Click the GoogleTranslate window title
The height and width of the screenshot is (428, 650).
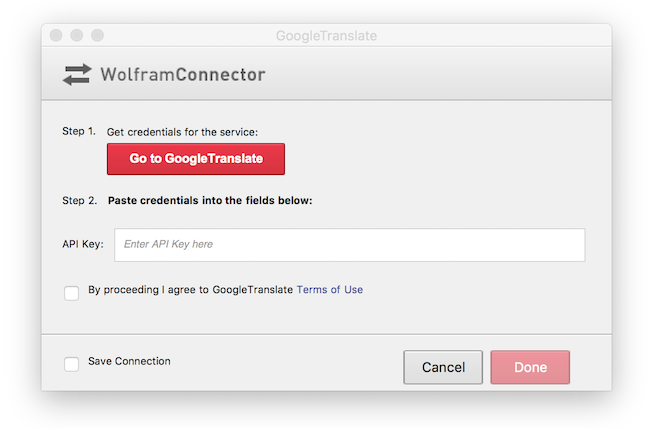click(x=326, y=36)
